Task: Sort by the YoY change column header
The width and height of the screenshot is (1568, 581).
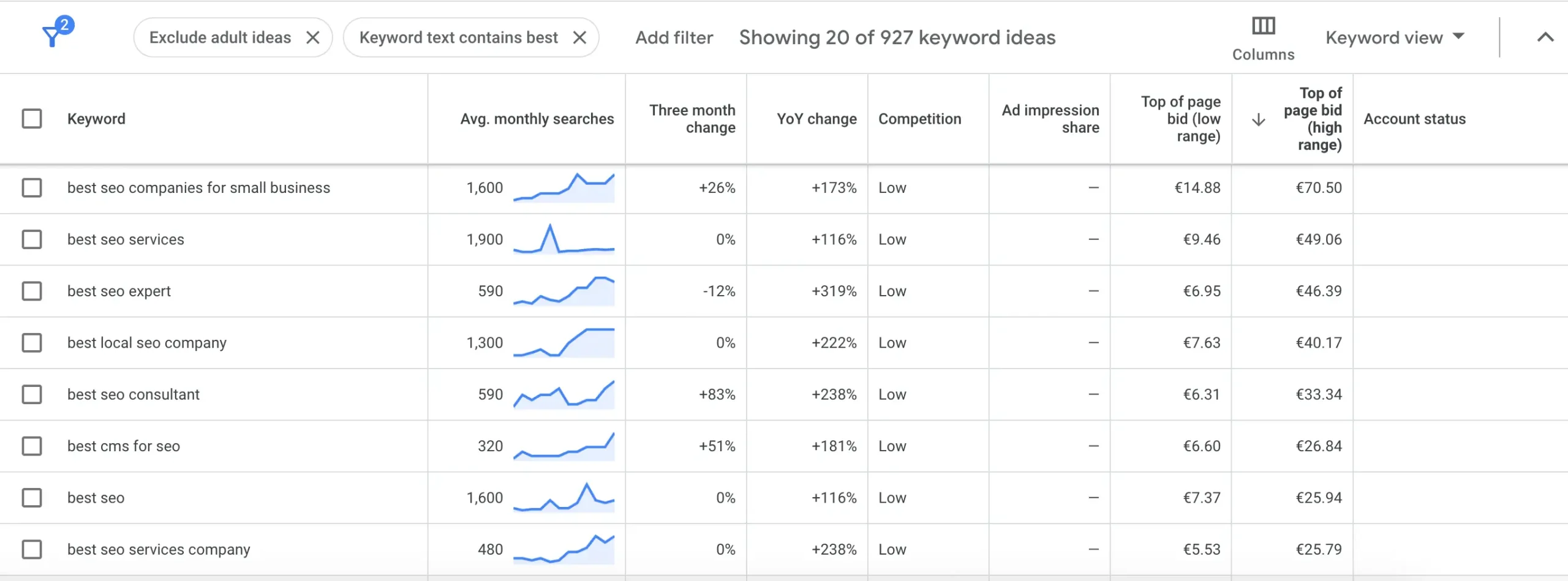Action: [x=816, y=119]
